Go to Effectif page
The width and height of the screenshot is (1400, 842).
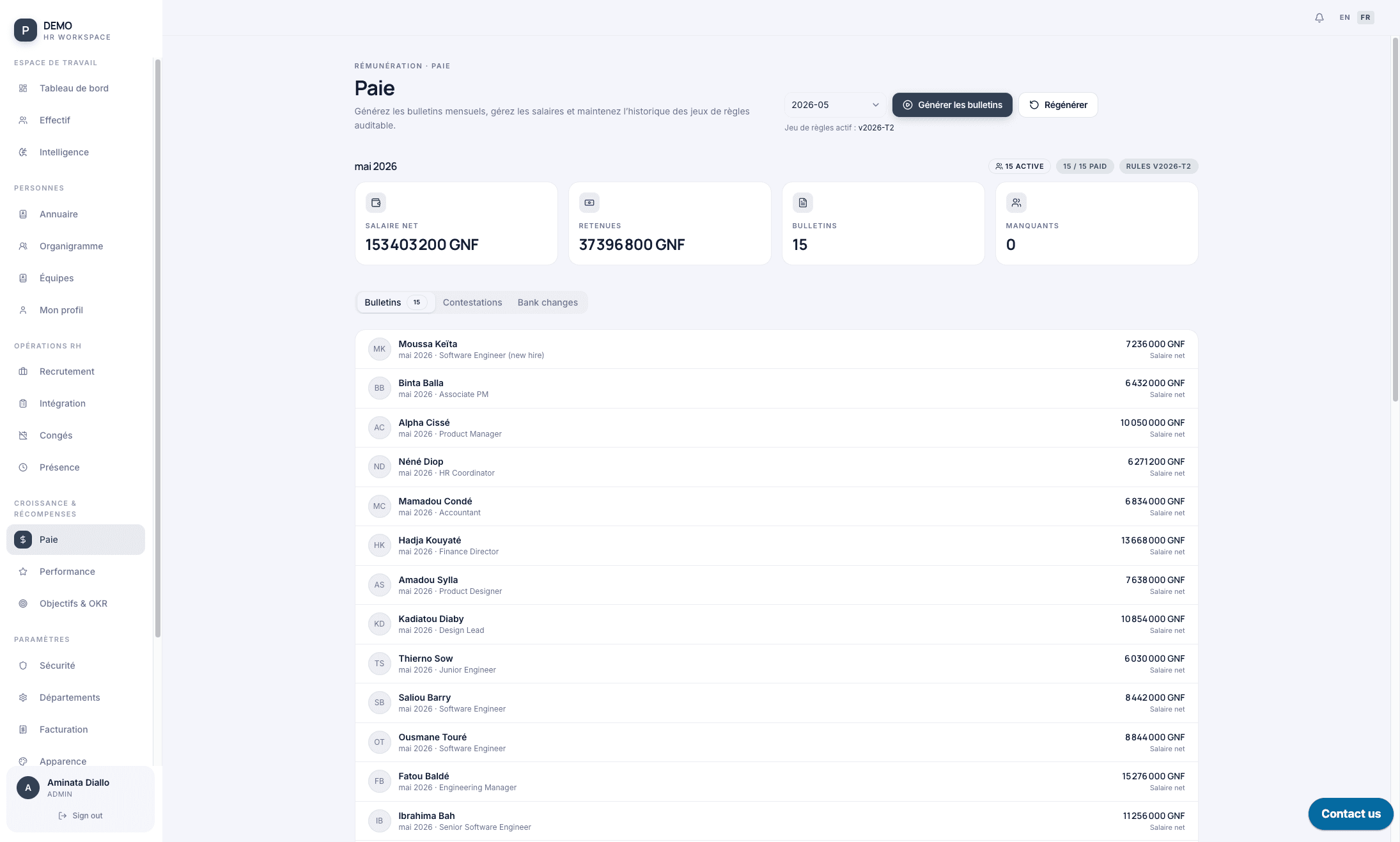coord(75,120)
